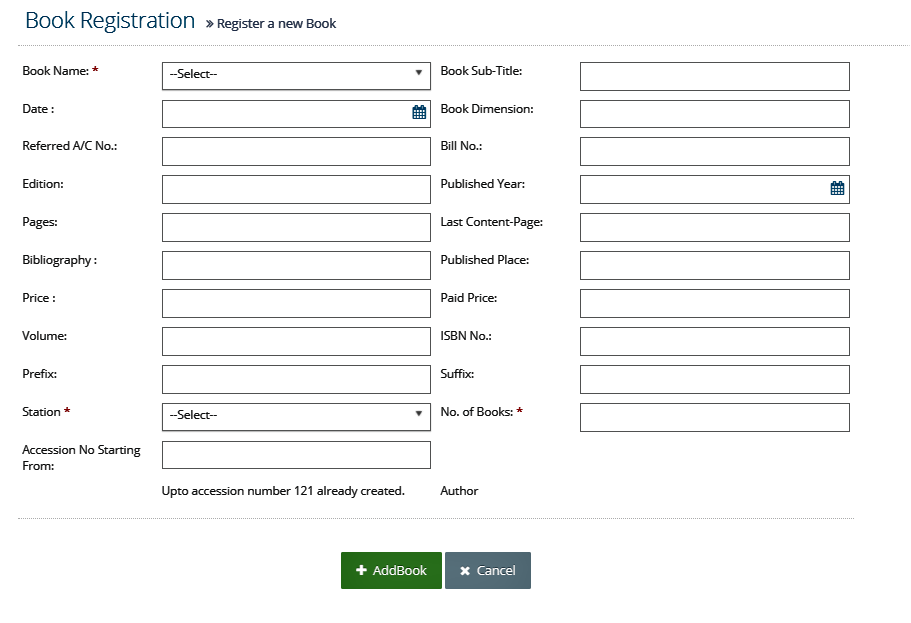
Task: Expand the Station dropdown
Action: coord(296,417)
